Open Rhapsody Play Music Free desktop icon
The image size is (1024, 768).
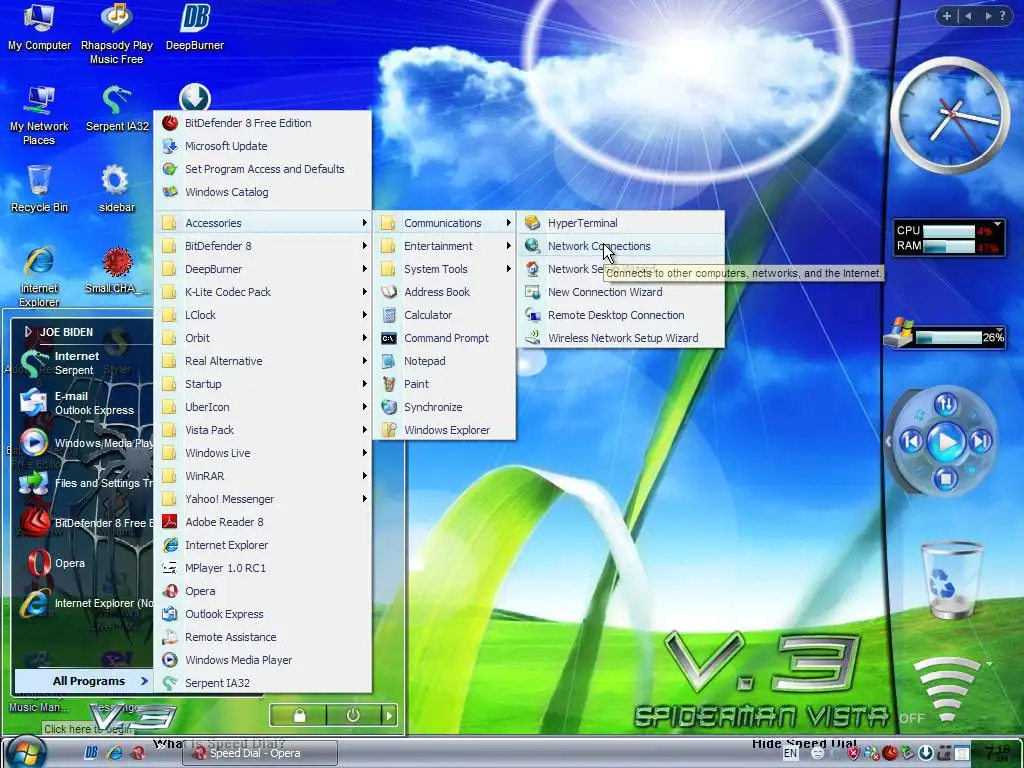(x=117, y=34)
